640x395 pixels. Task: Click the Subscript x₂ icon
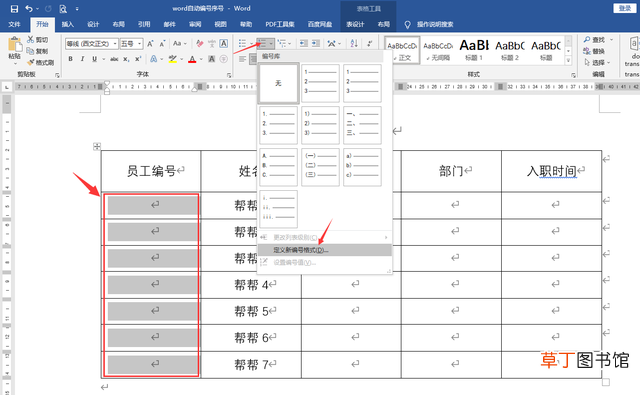coord(126,59)
